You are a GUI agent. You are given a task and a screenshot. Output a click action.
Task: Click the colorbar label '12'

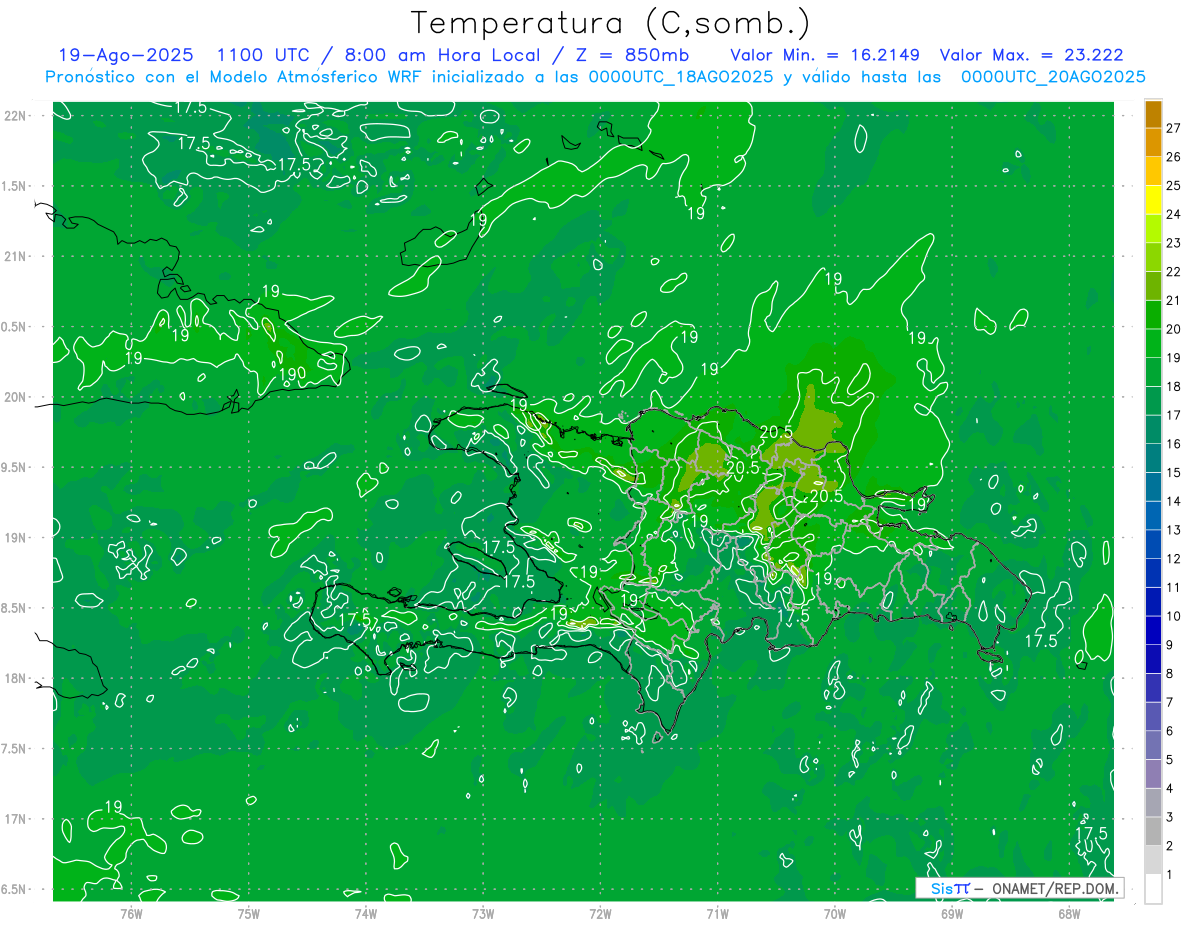[x=1173, y=559]
